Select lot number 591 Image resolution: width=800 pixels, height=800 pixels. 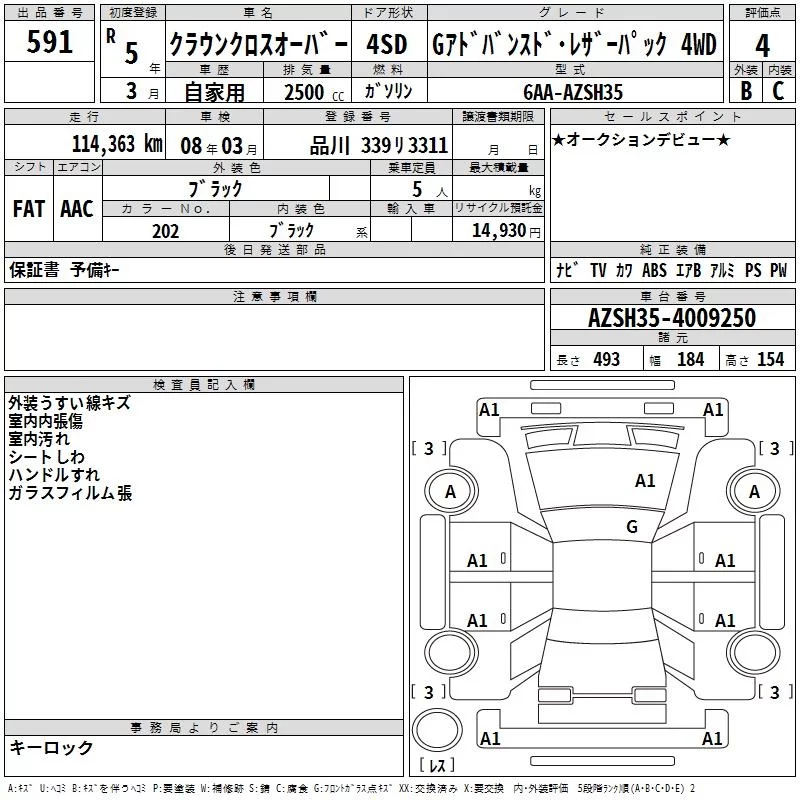(x=50, y=43)
